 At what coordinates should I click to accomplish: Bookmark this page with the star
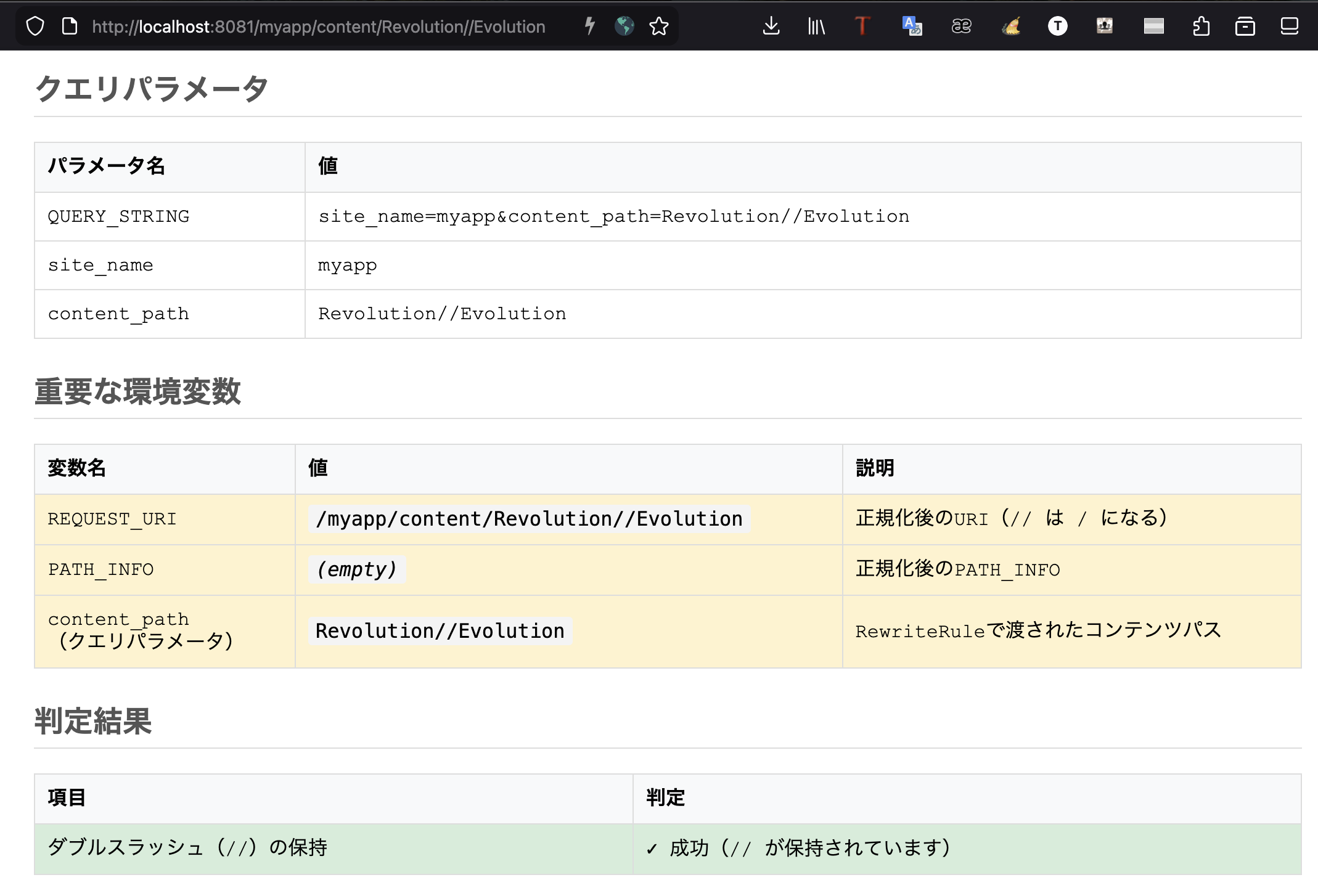pos(658,26)
